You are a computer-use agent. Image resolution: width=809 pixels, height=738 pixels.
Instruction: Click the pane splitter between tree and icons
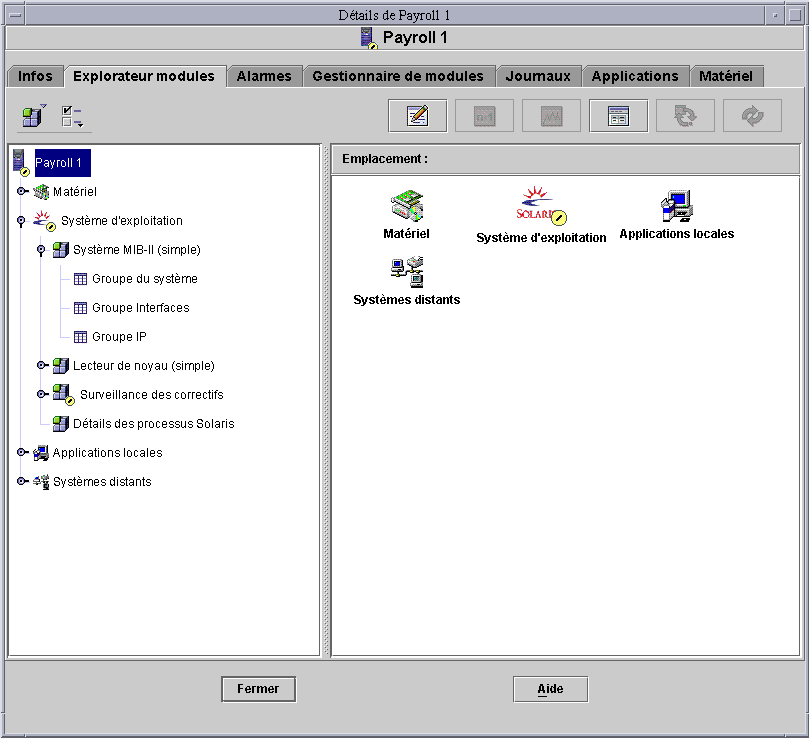click(x=326, y=400)
